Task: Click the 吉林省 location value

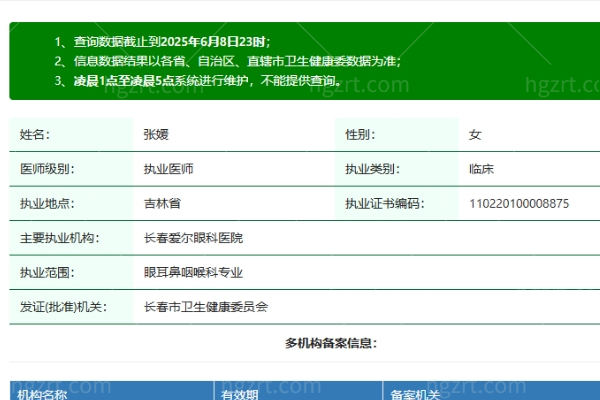Action: (162, 203)
